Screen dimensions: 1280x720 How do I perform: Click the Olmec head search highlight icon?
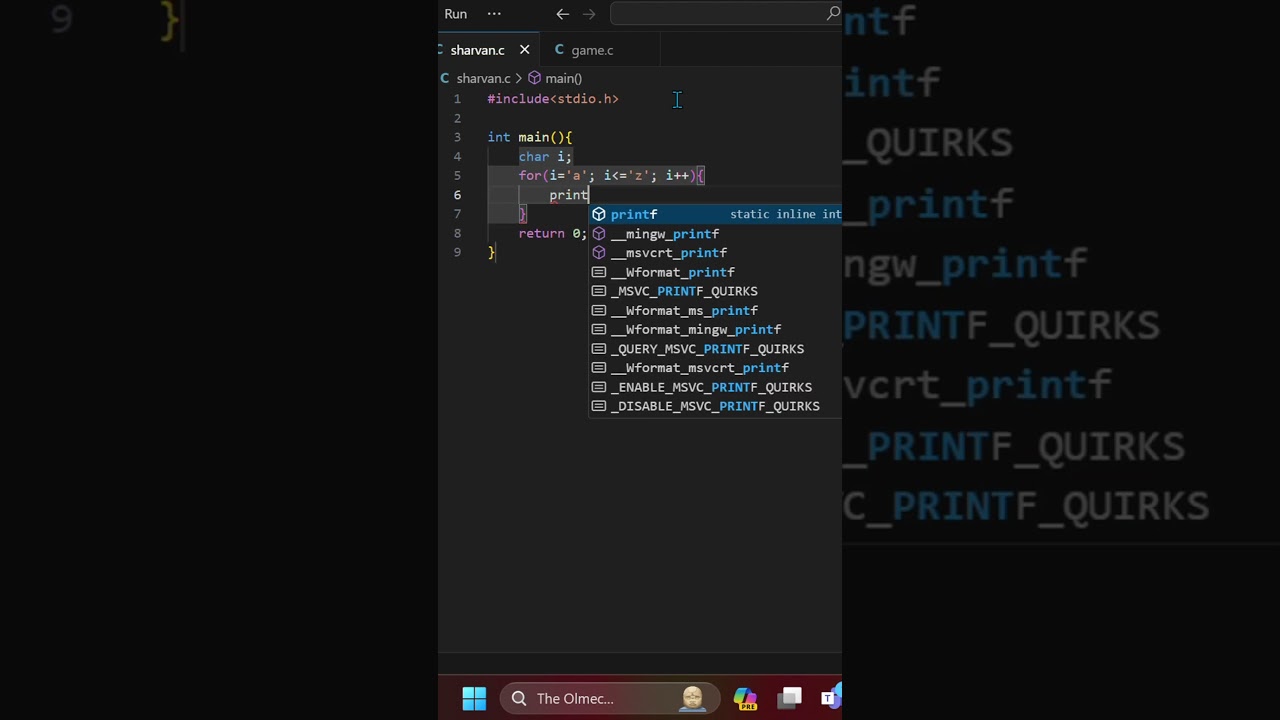point(692,698)
